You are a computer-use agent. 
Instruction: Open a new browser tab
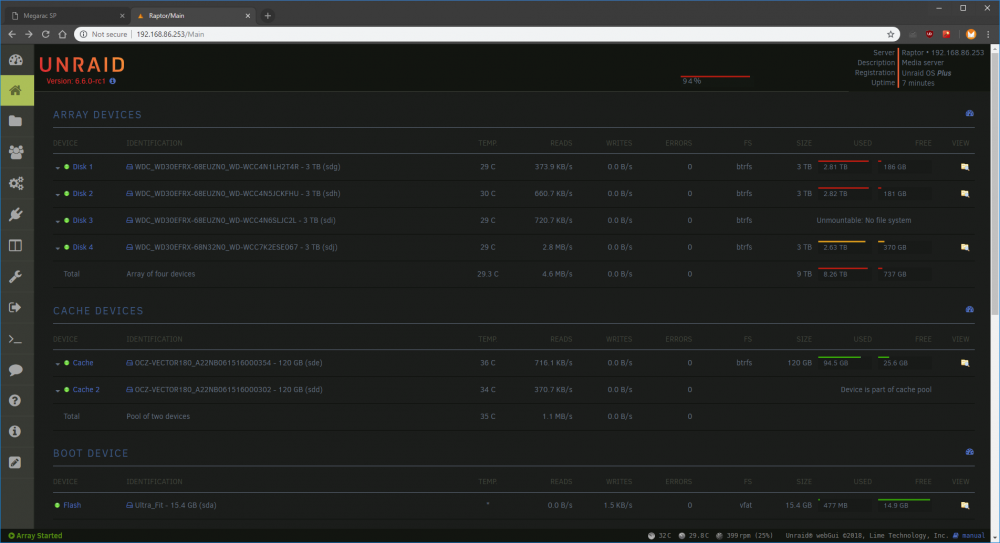[x=268, y=15]
